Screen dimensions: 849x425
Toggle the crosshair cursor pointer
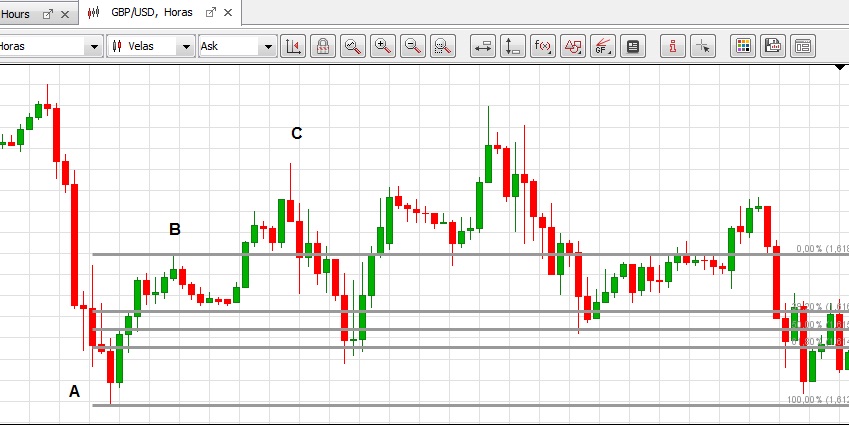point(703,46)
